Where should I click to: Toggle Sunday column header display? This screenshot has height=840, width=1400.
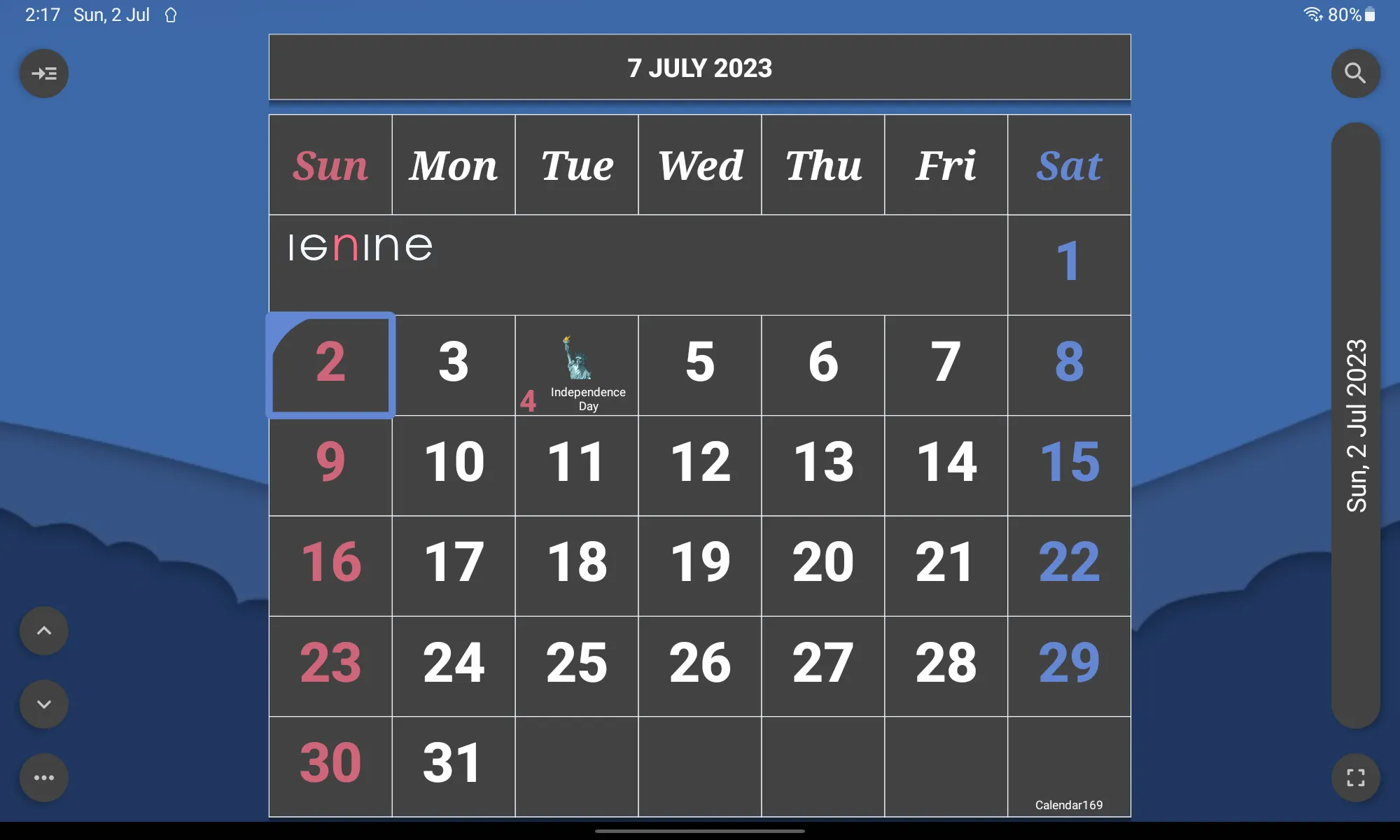click(331, 164)
